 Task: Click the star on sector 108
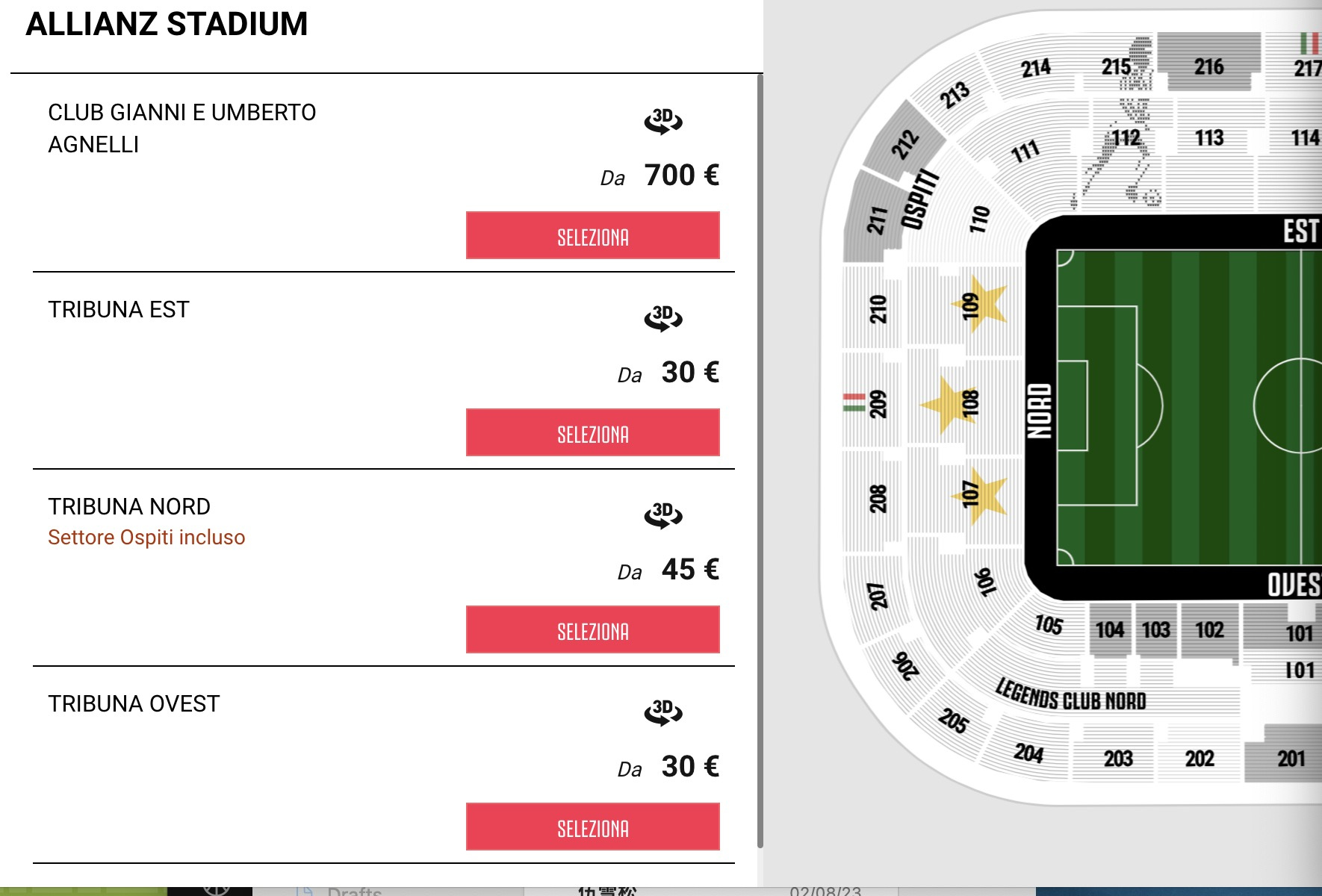[949, 404]
